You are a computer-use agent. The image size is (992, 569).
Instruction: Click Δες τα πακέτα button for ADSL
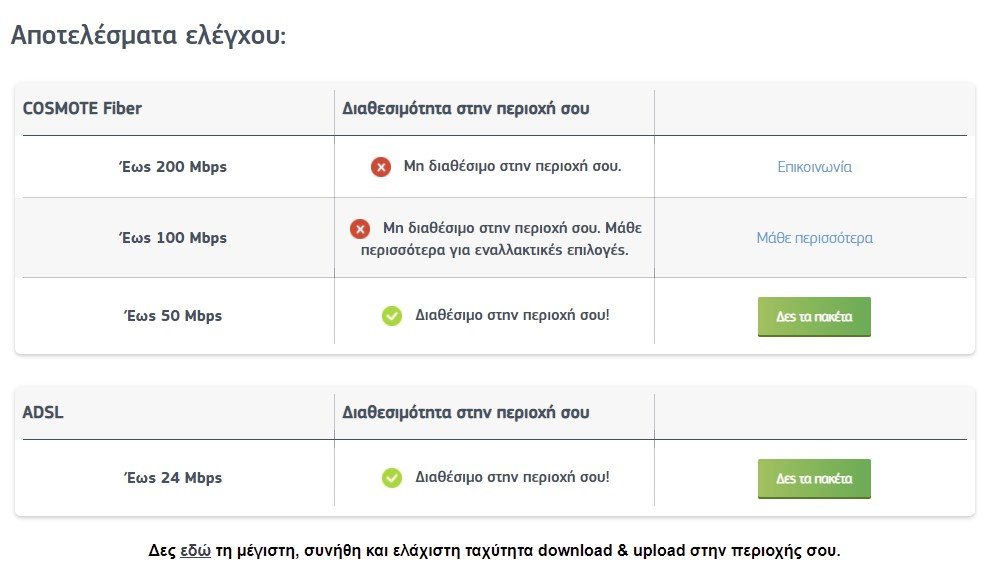tap(814, 478)
